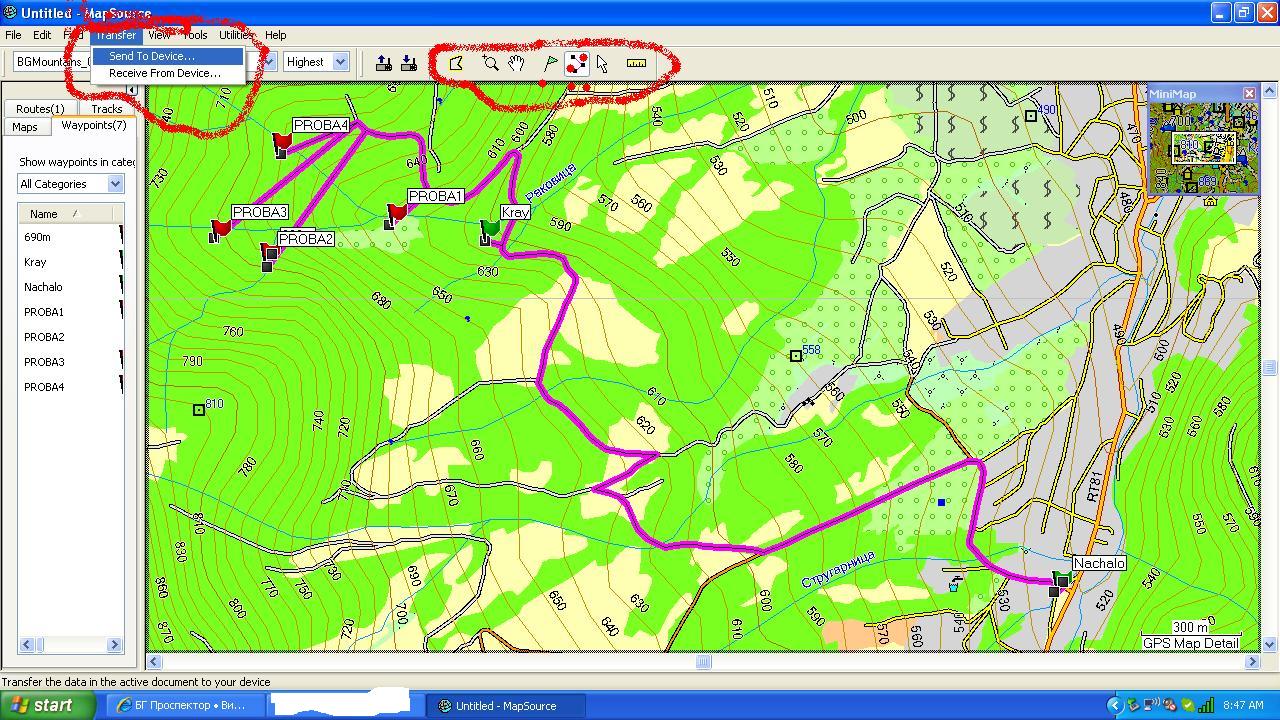Image resolution: width=1280 pixels, height=720 pixels.
Task: Switch to the Waypoints(7) tab
Action: tap(93, 126)
